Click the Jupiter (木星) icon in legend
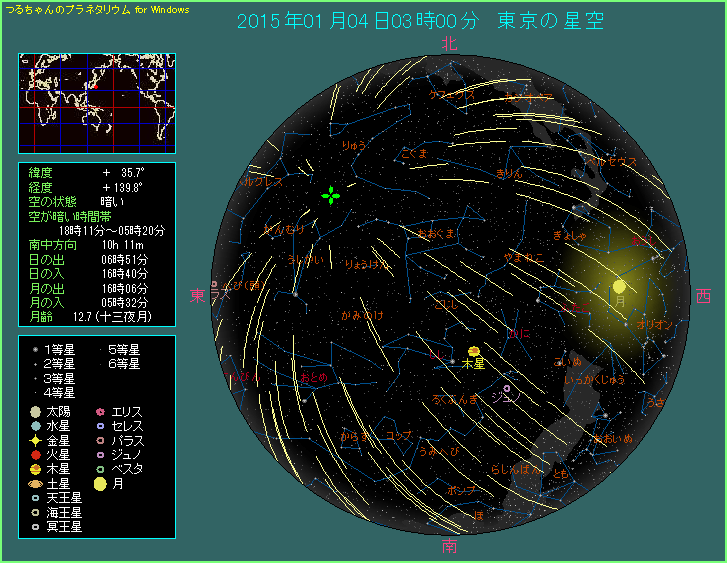The height and width of the screenshot is (563, 727). pyautogui.click(x=35, y=469)
